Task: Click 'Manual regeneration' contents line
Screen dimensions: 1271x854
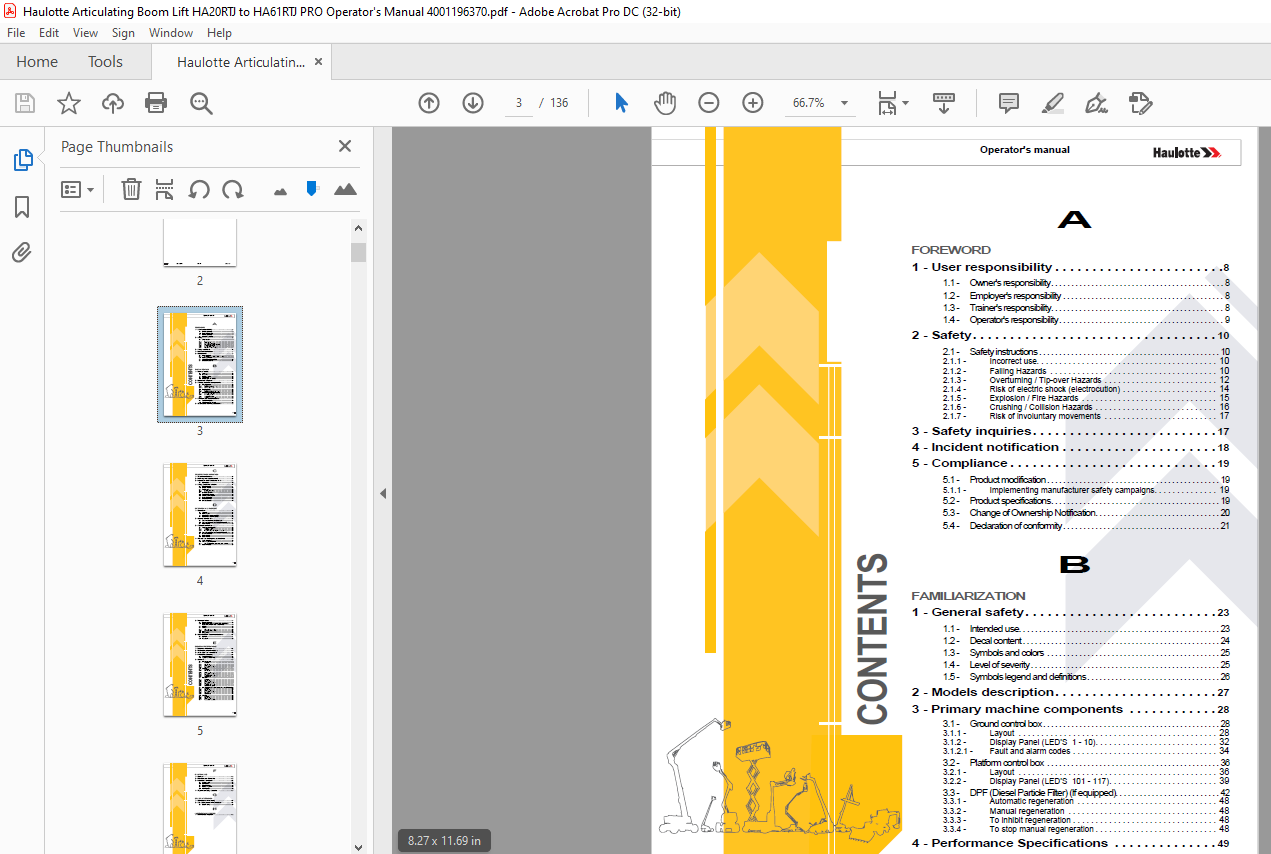Action: pos(1086,811)
